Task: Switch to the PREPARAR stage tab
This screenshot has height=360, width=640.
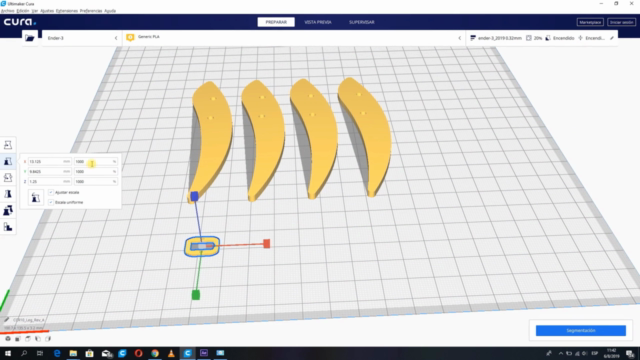Action: [276, 22]
